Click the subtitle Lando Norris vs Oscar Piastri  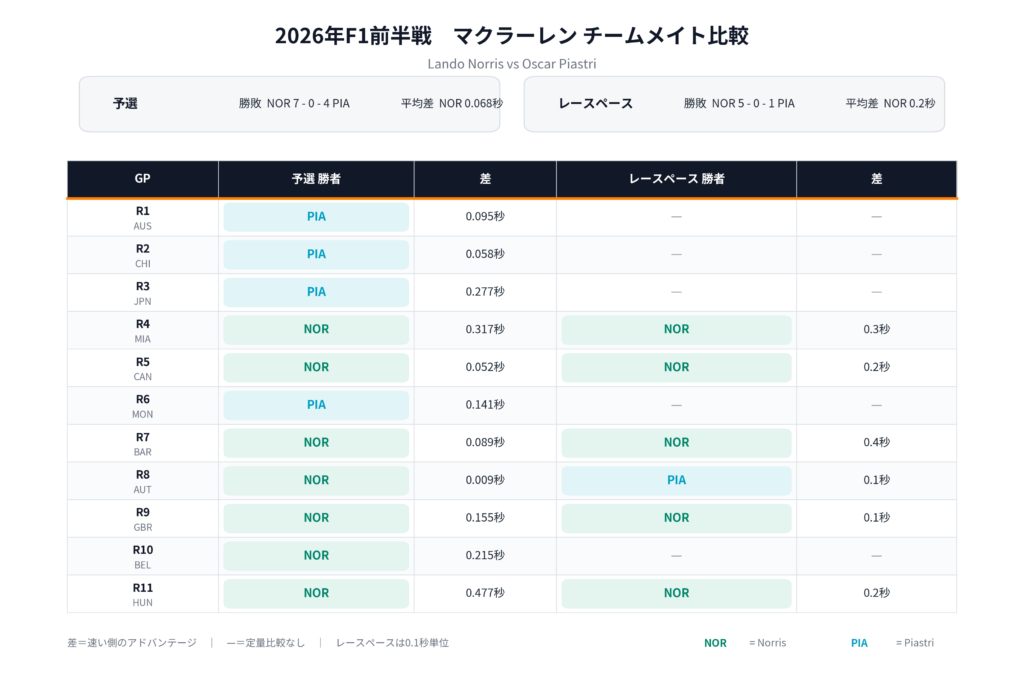tap(511, 64)
